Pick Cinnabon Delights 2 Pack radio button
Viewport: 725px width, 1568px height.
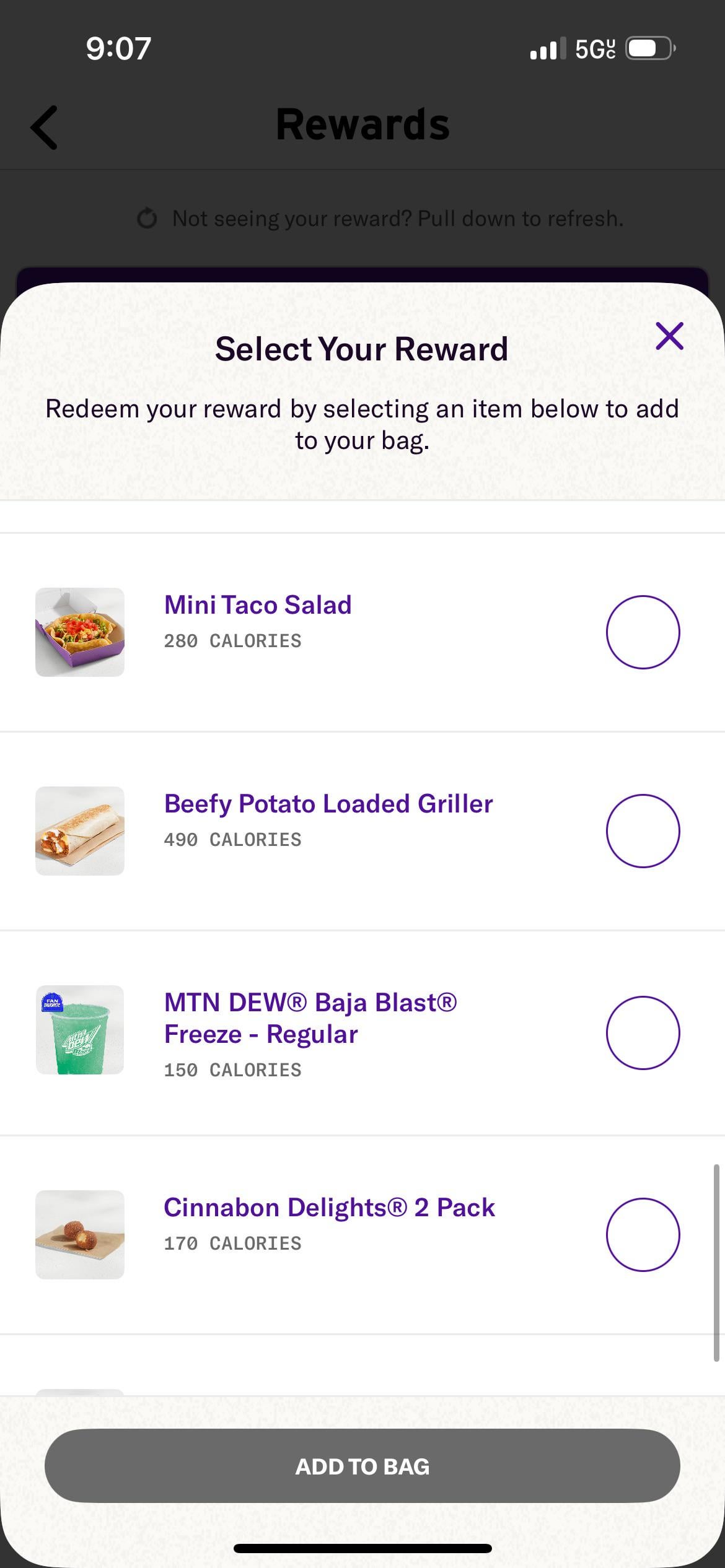643,1235
